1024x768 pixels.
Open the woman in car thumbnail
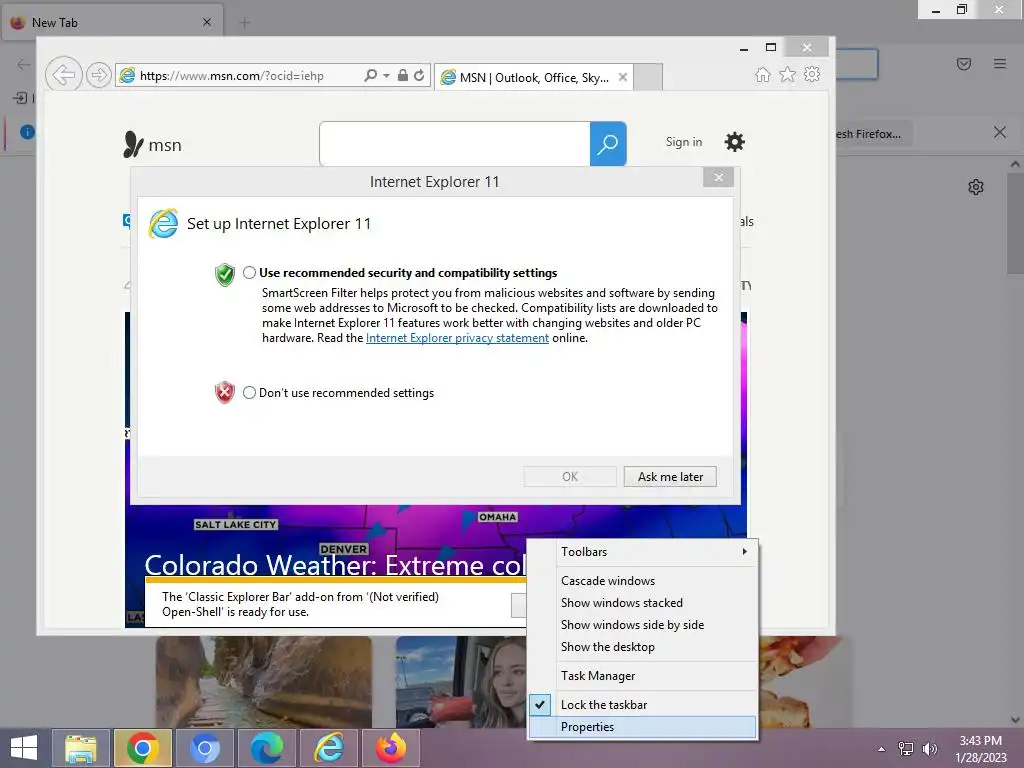tap(460, 682)
